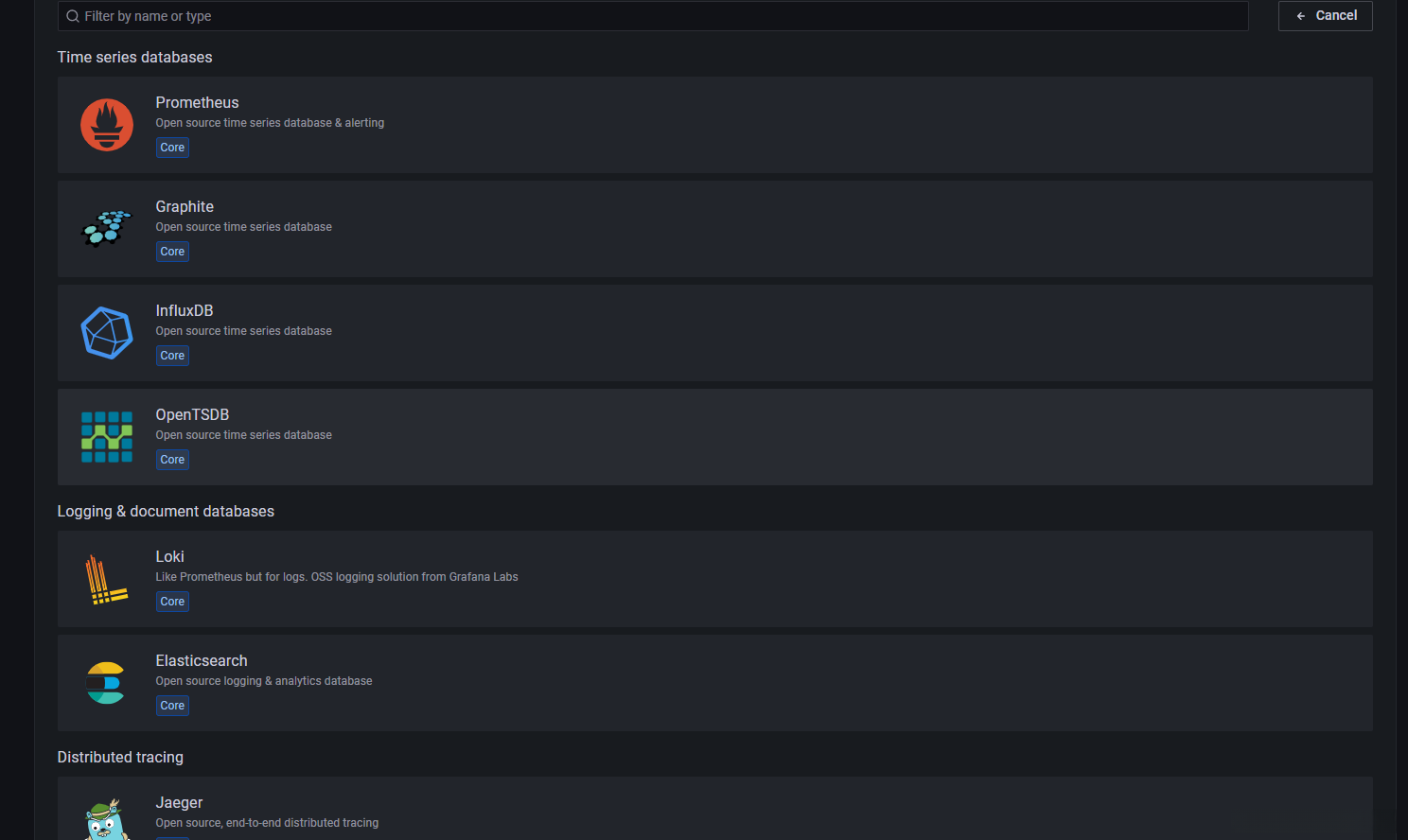Click 'Open source logging & analytics database' text
Viewport: 1408px width, 840px height.
click(x=264, y=681)
